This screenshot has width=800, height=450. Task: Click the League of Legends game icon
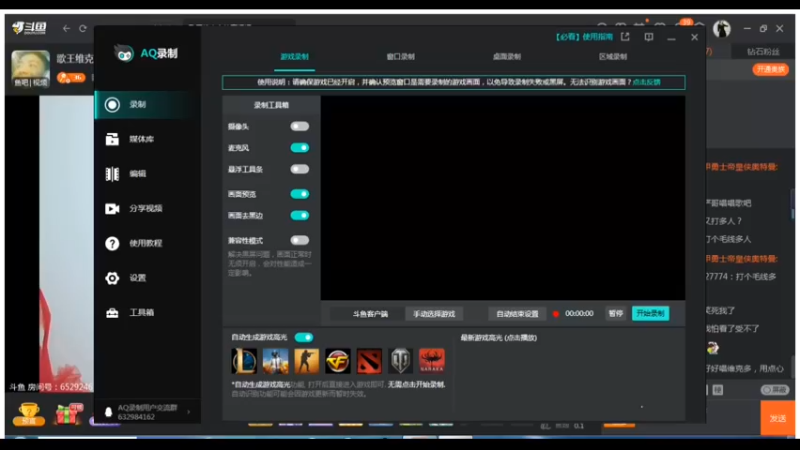[244, 361]
